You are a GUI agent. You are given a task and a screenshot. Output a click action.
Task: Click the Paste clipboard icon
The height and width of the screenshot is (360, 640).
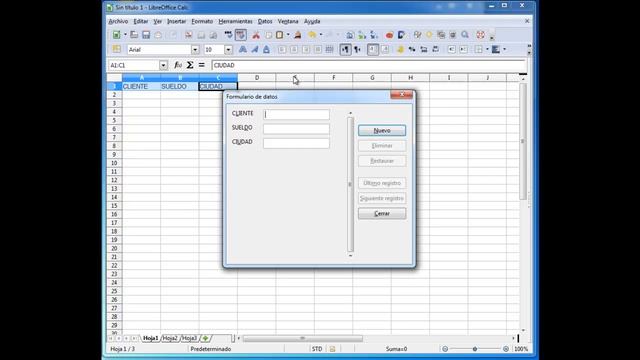click(280, 35)
